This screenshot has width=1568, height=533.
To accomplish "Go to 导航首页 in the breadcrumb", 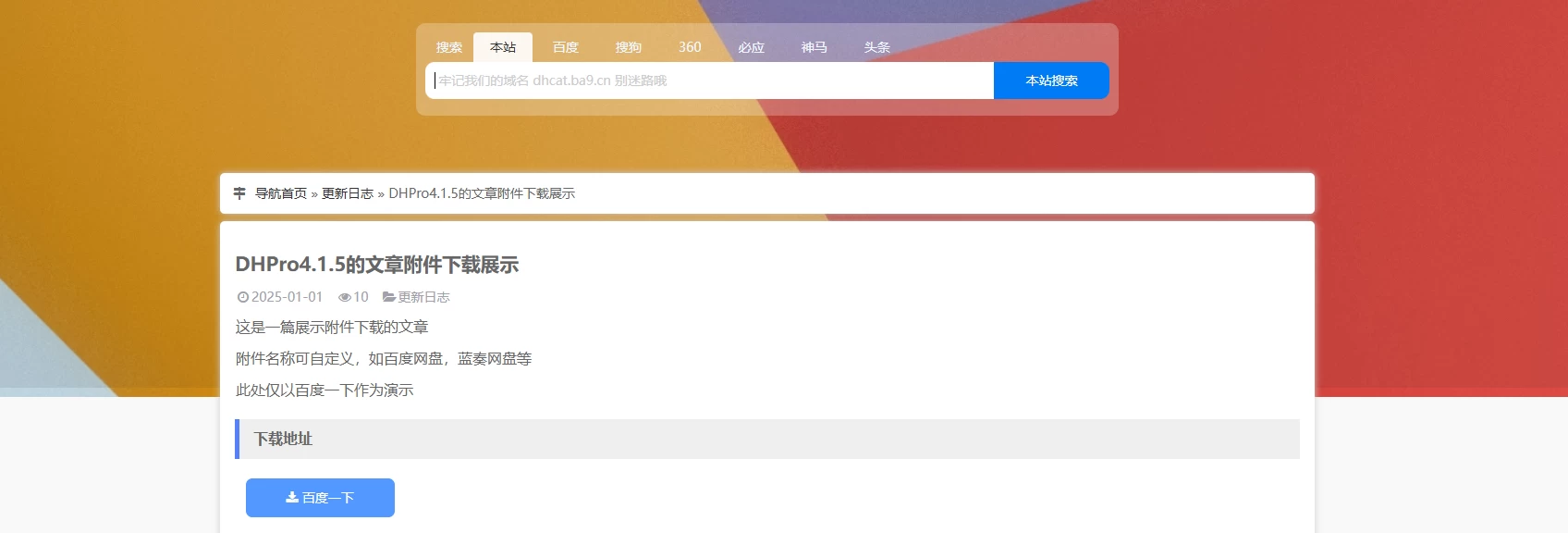I will [x=281, y=193].
